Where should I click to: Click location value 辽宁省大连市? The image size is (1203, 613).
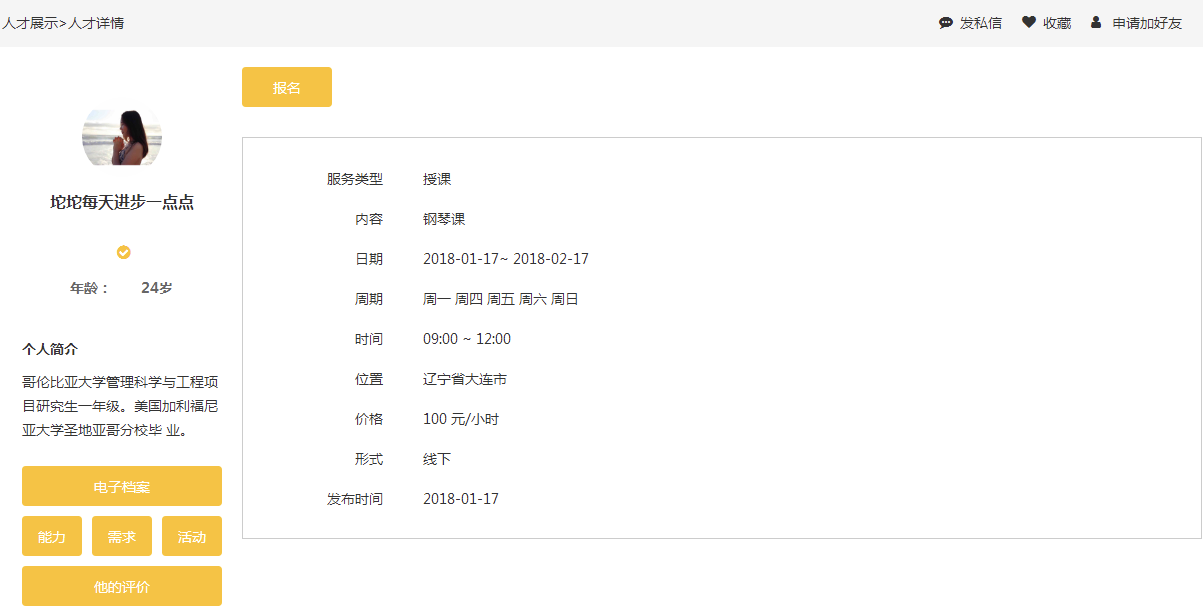[465, 379]
